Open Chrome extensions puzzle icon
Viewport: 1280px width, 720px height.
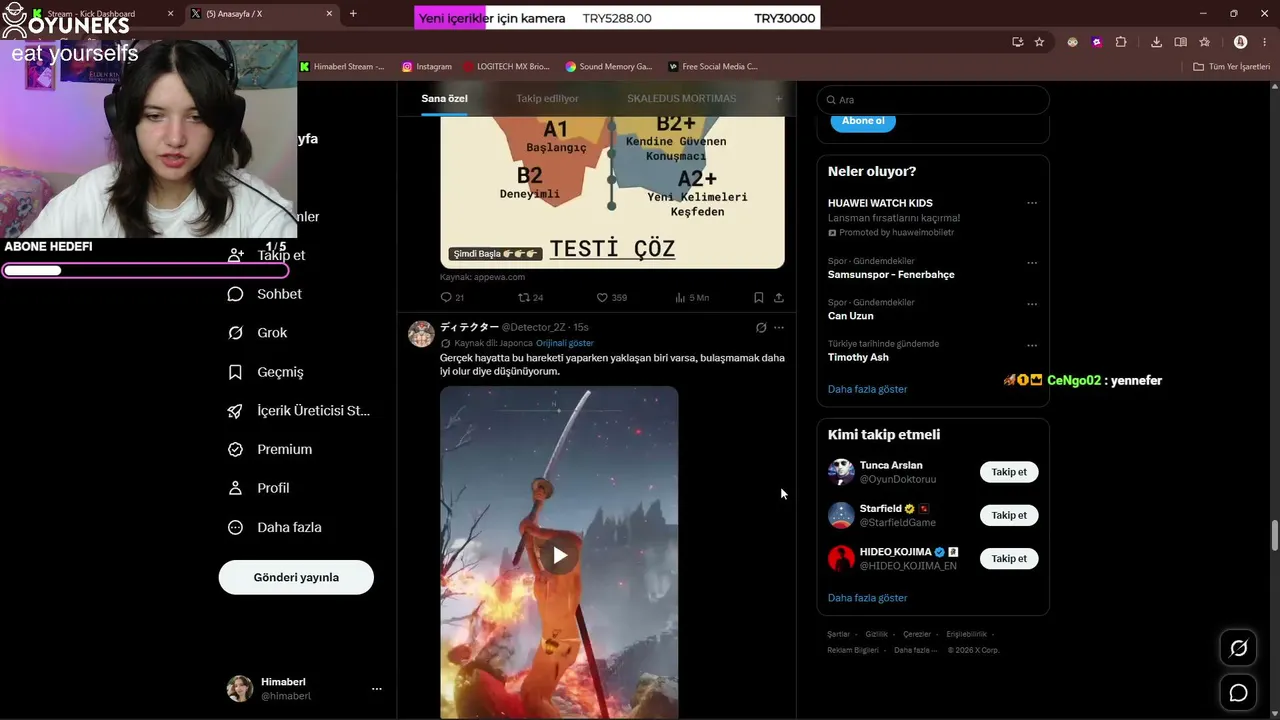tap(1120, 42)
